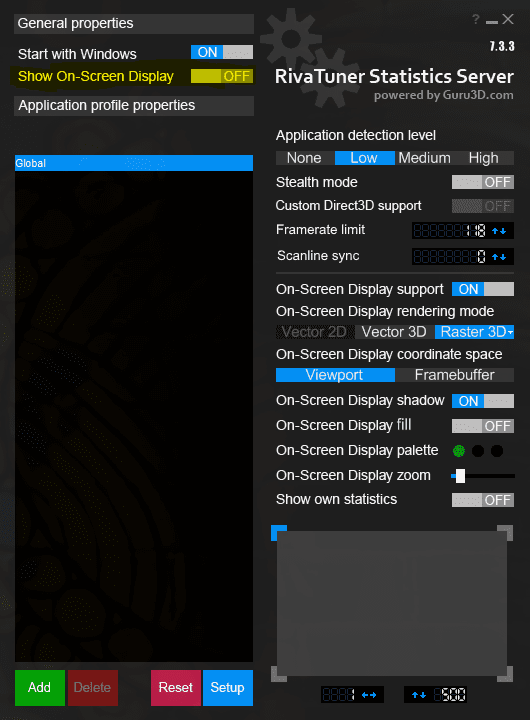Toggle Show own statistics switch
530x720 pixels.
[x=483, y=500]
